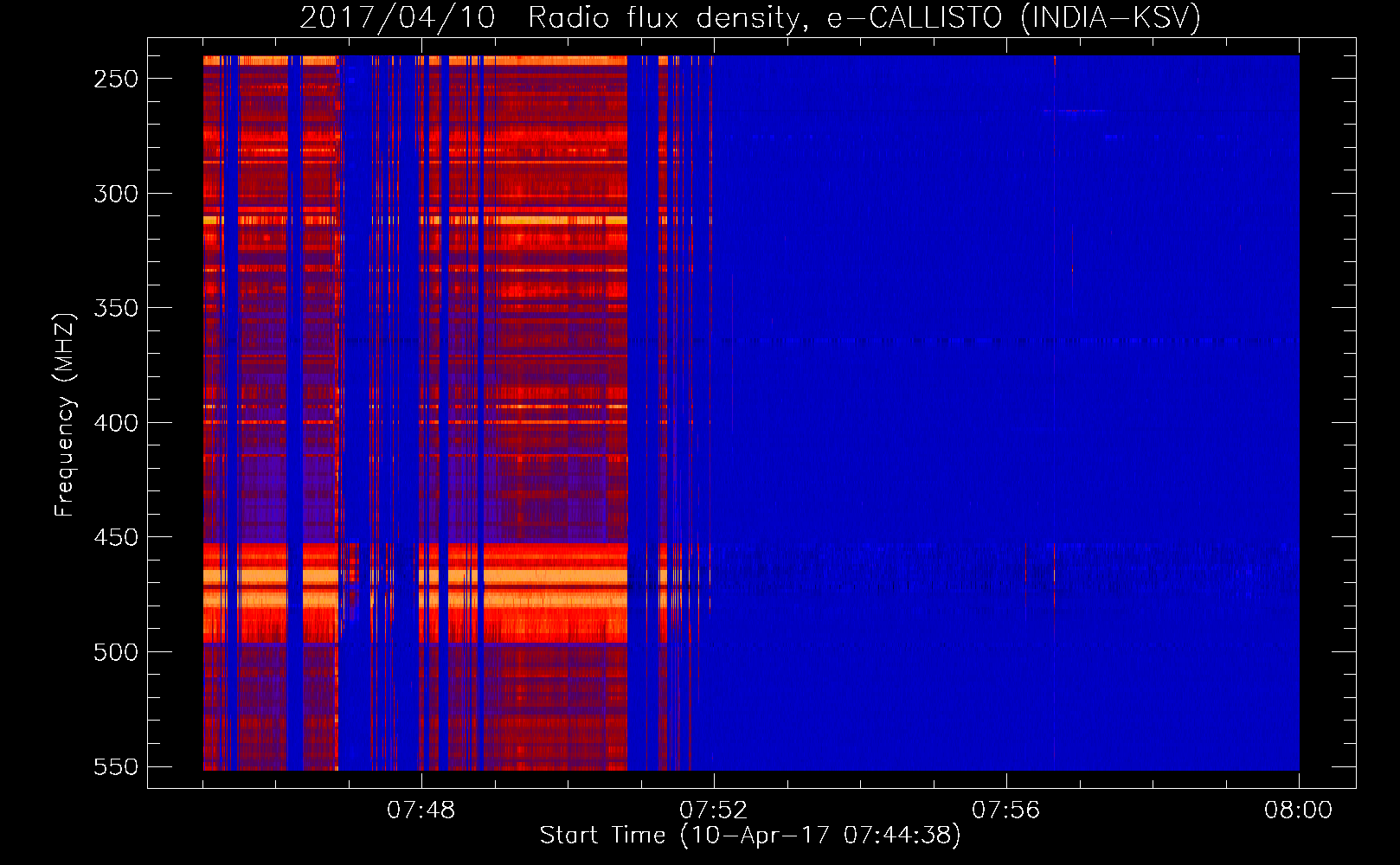Image resolution: width=1400 pixels, height=865 pixels.
Task: Select the 'Frequency (MHZ)' axis label
Action: coord(65,414)
